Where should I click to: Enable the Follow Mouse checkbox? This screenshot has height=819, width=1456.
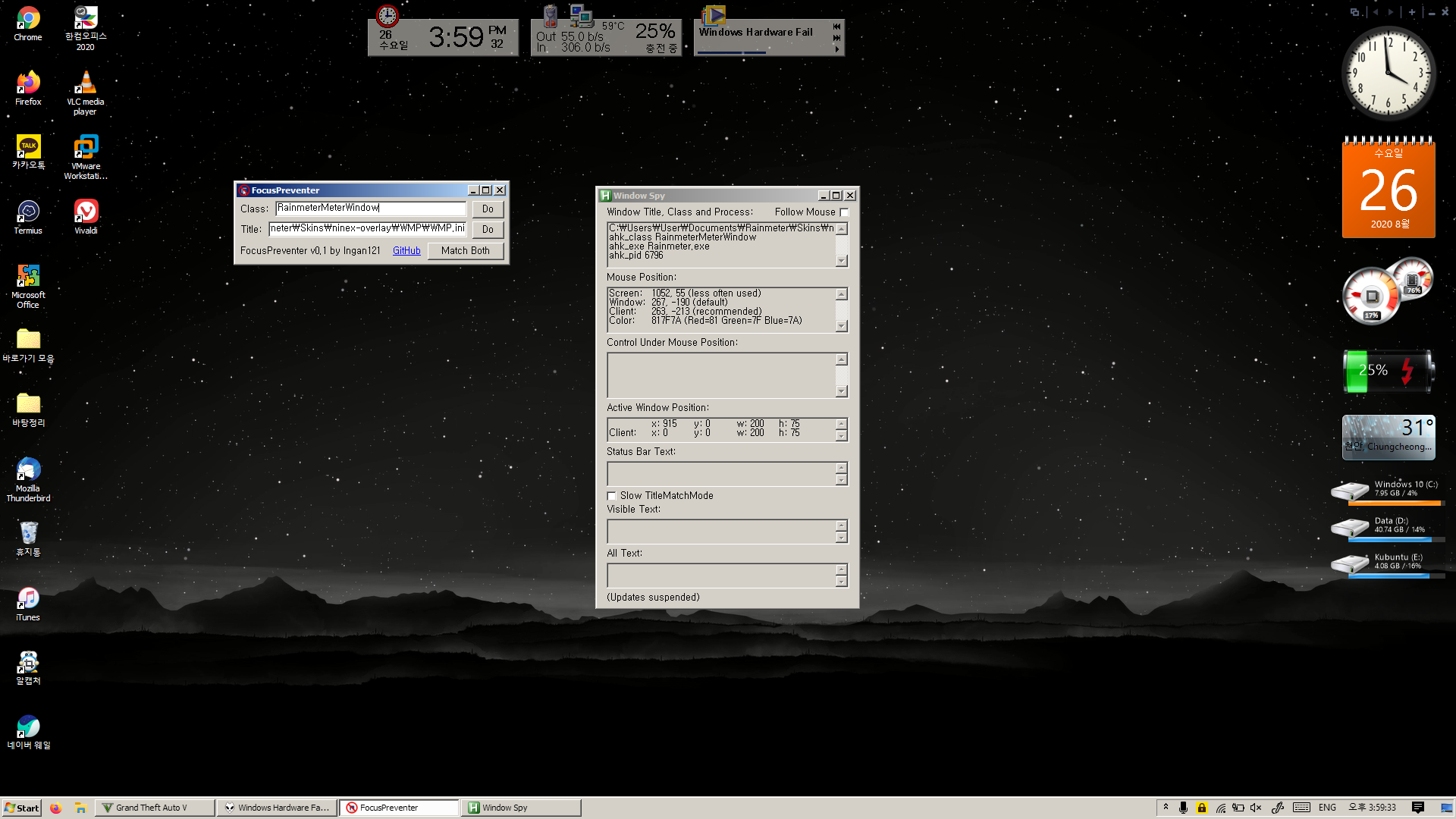pyautogui.click(x=843, y=212)
